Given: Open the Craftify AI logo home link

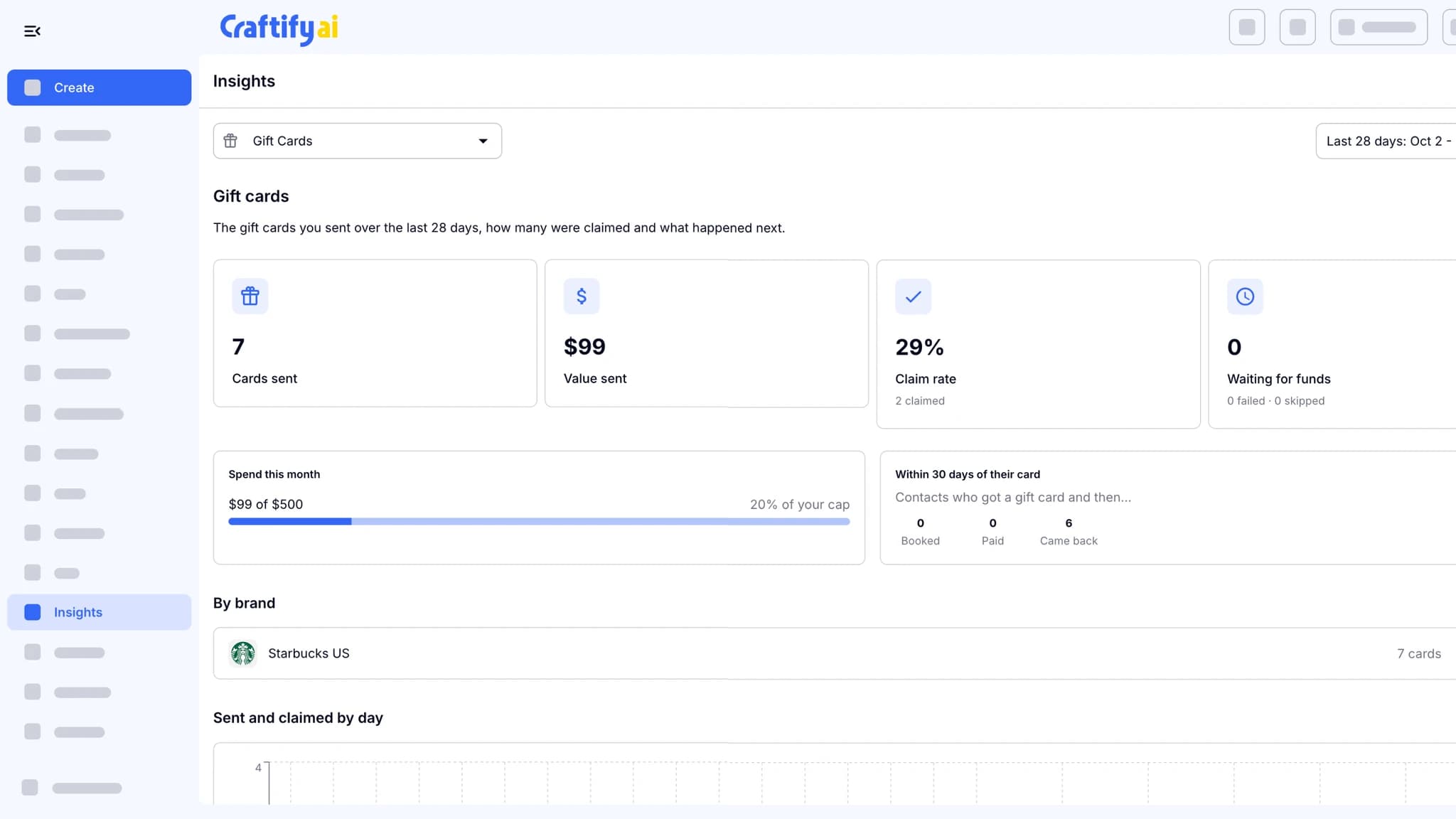Looking at the screenshot, I should point(279,29).
